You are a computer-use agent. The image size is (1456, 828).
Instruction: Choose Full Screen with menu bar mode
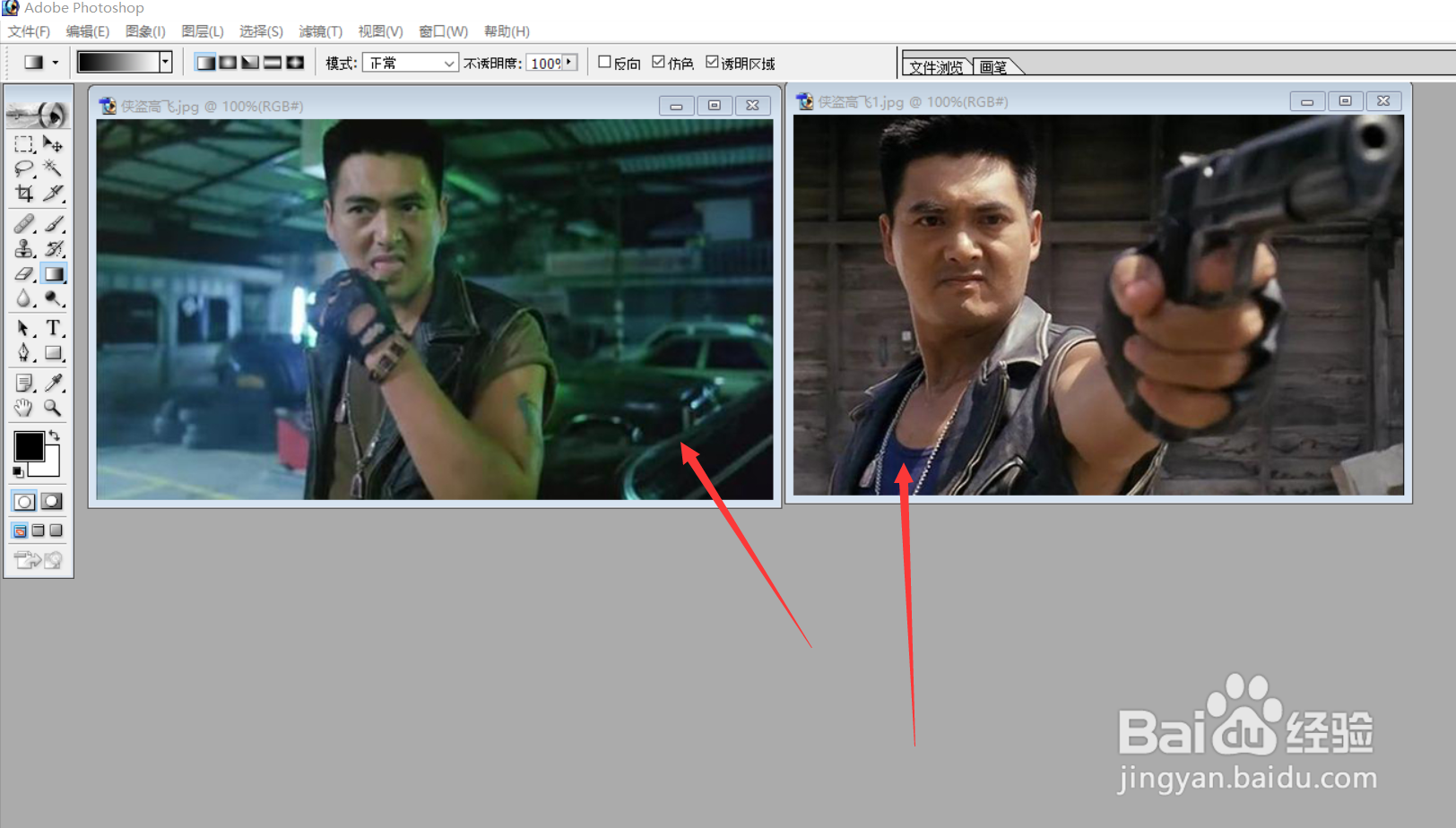coord(38,530)
